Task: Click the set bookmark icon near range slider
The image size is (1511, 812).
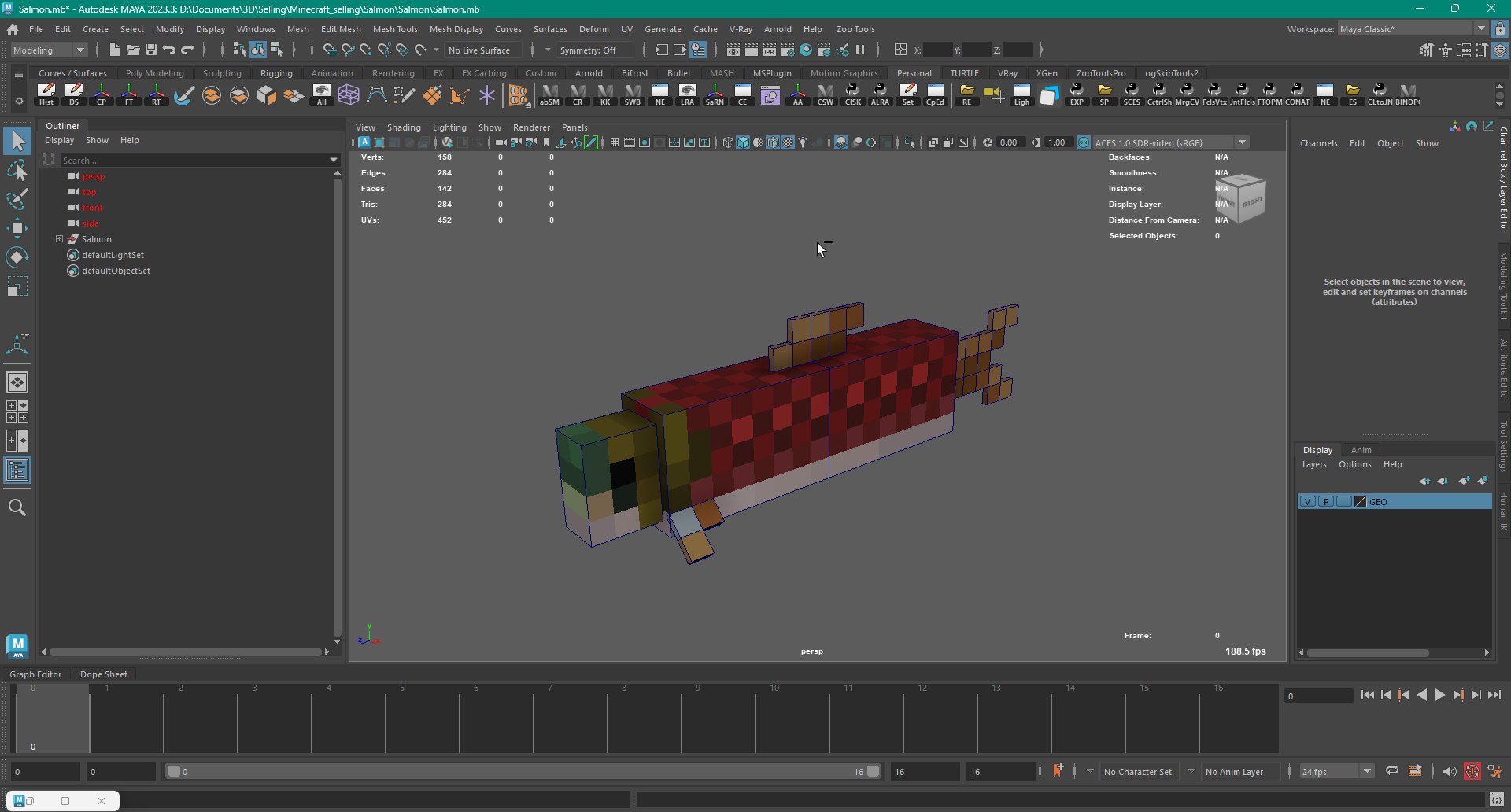Action: (x=1058, y=771)
